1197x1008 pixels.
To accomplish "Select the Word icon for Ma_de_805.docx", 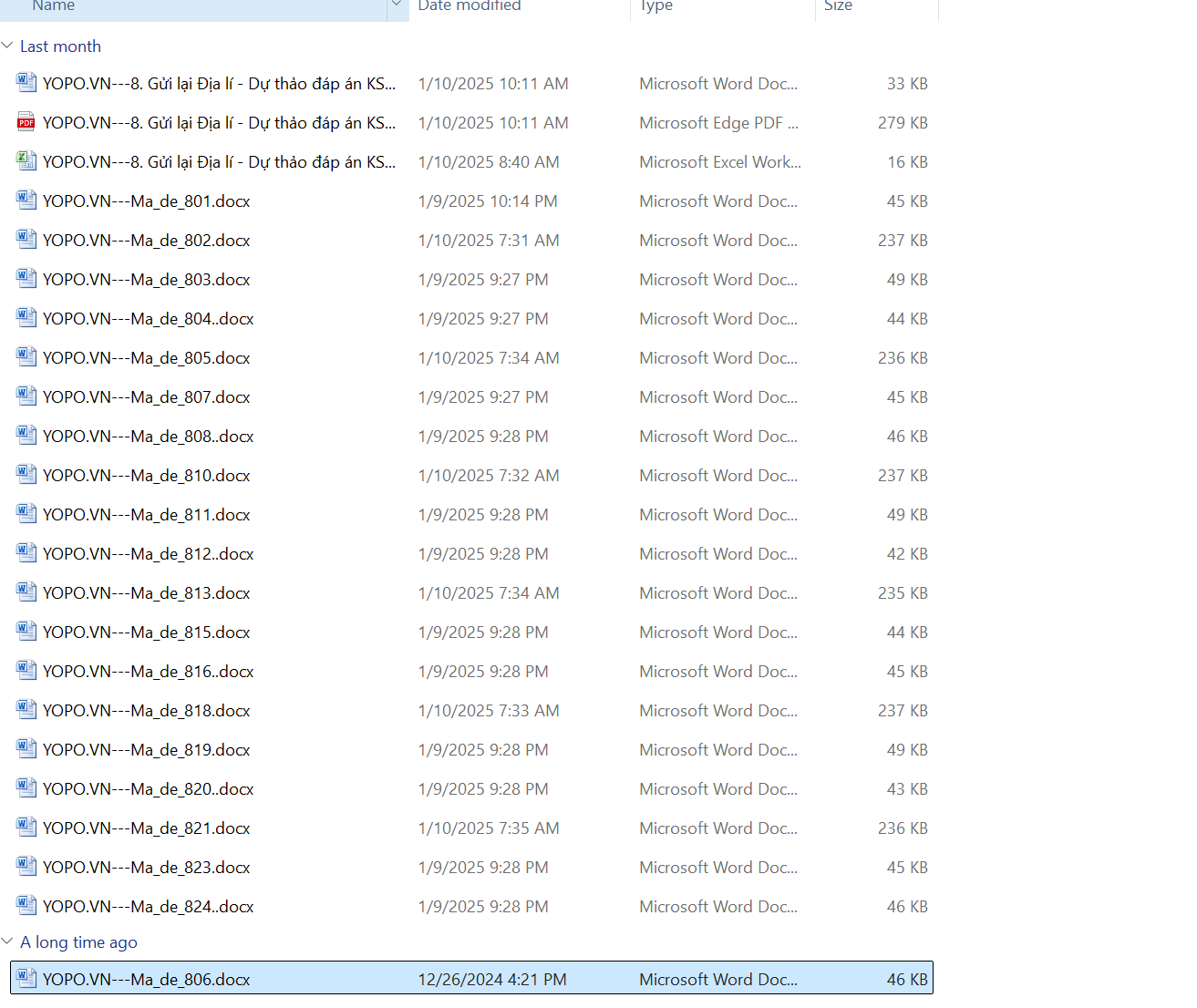I will pyautogui.click(x=26, y=357).
